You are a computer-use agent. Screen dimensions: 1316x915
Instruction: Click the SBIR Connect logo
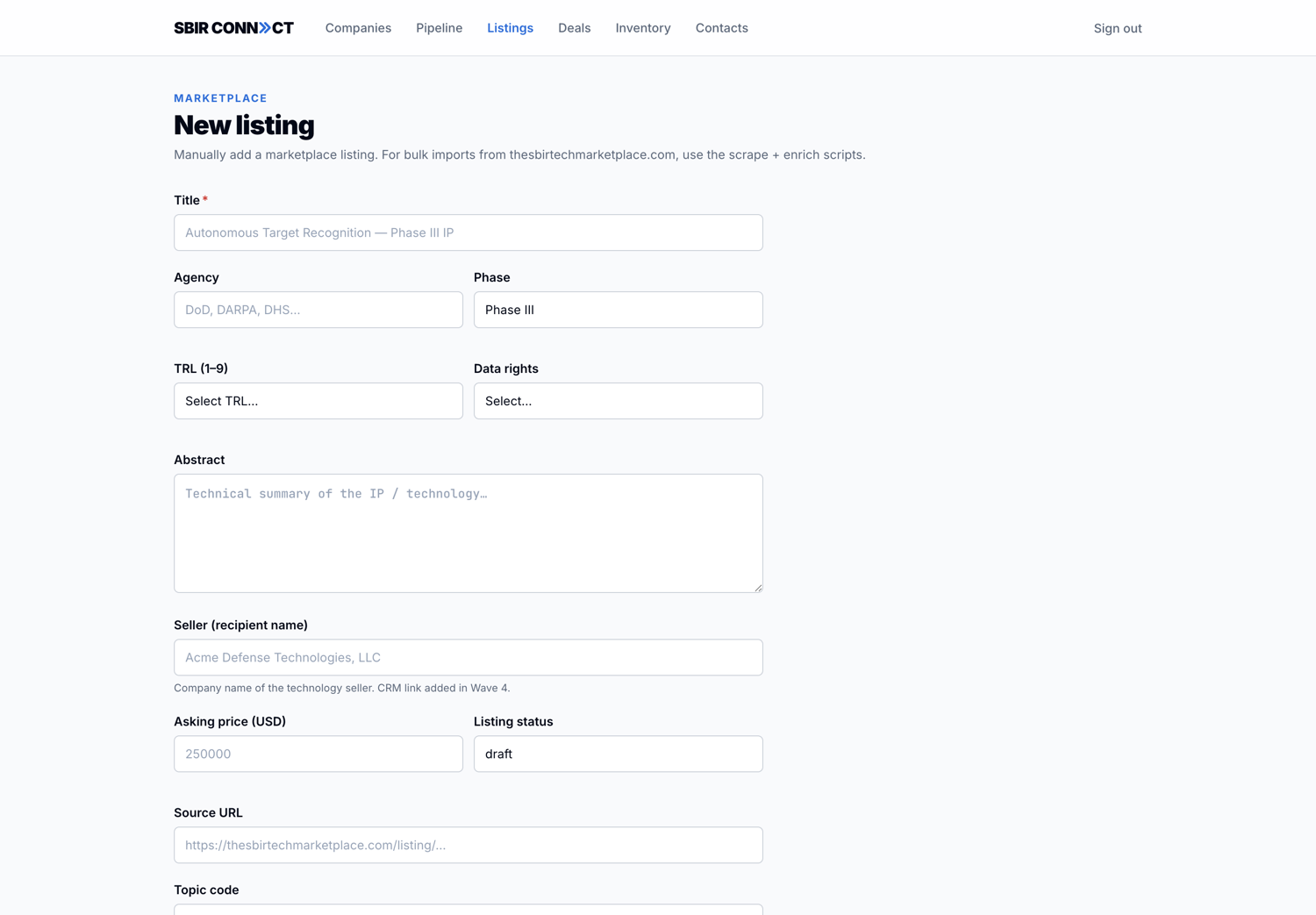233,28
